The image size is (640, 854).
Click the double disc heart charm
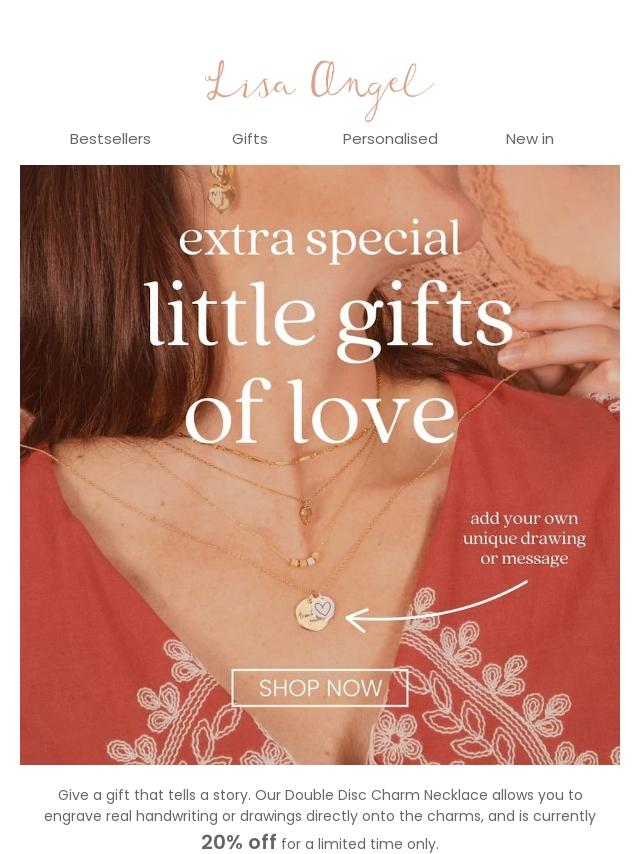(315, 613)
